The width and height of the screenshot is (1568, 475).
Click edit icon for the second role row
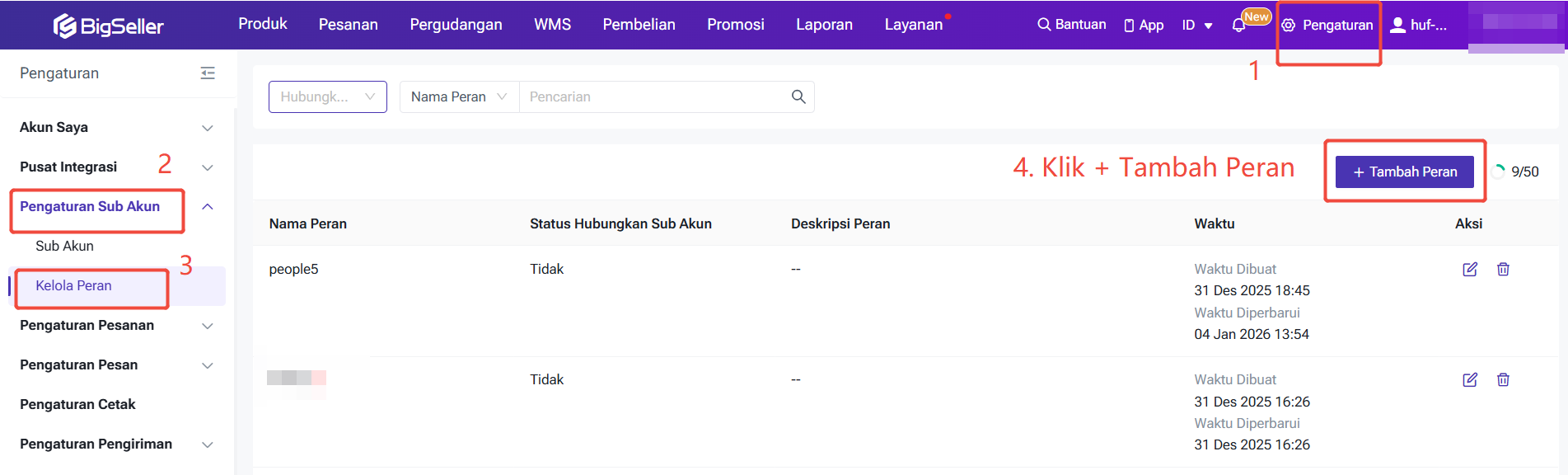point(1469,380)
